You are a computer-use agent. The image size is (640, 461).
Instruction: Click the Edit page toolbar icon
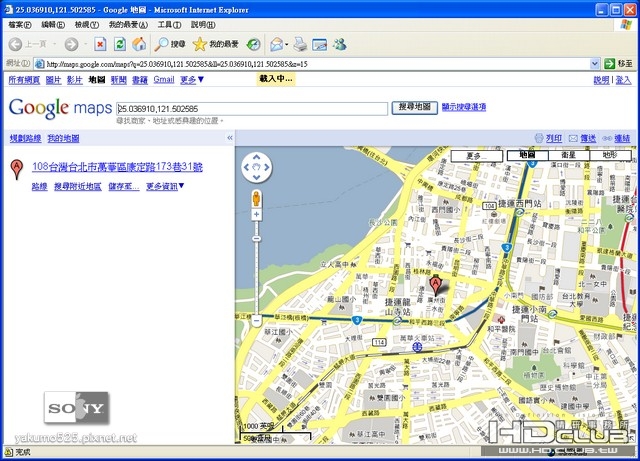pyautogui.click(x=320, y=44)
